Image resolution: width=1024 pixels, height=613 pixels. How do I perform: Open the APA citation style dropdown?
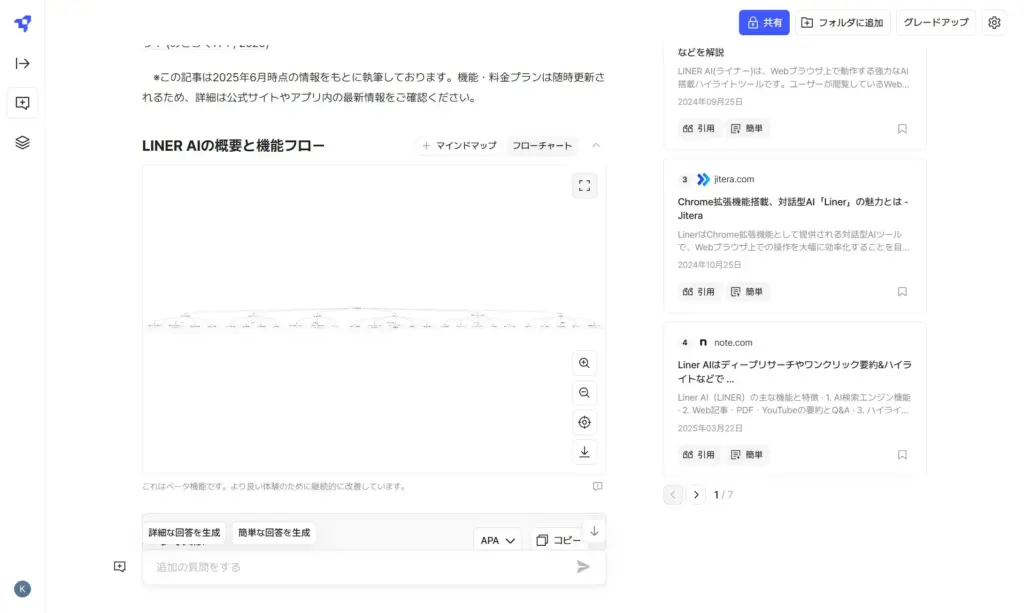click(497, 540)
